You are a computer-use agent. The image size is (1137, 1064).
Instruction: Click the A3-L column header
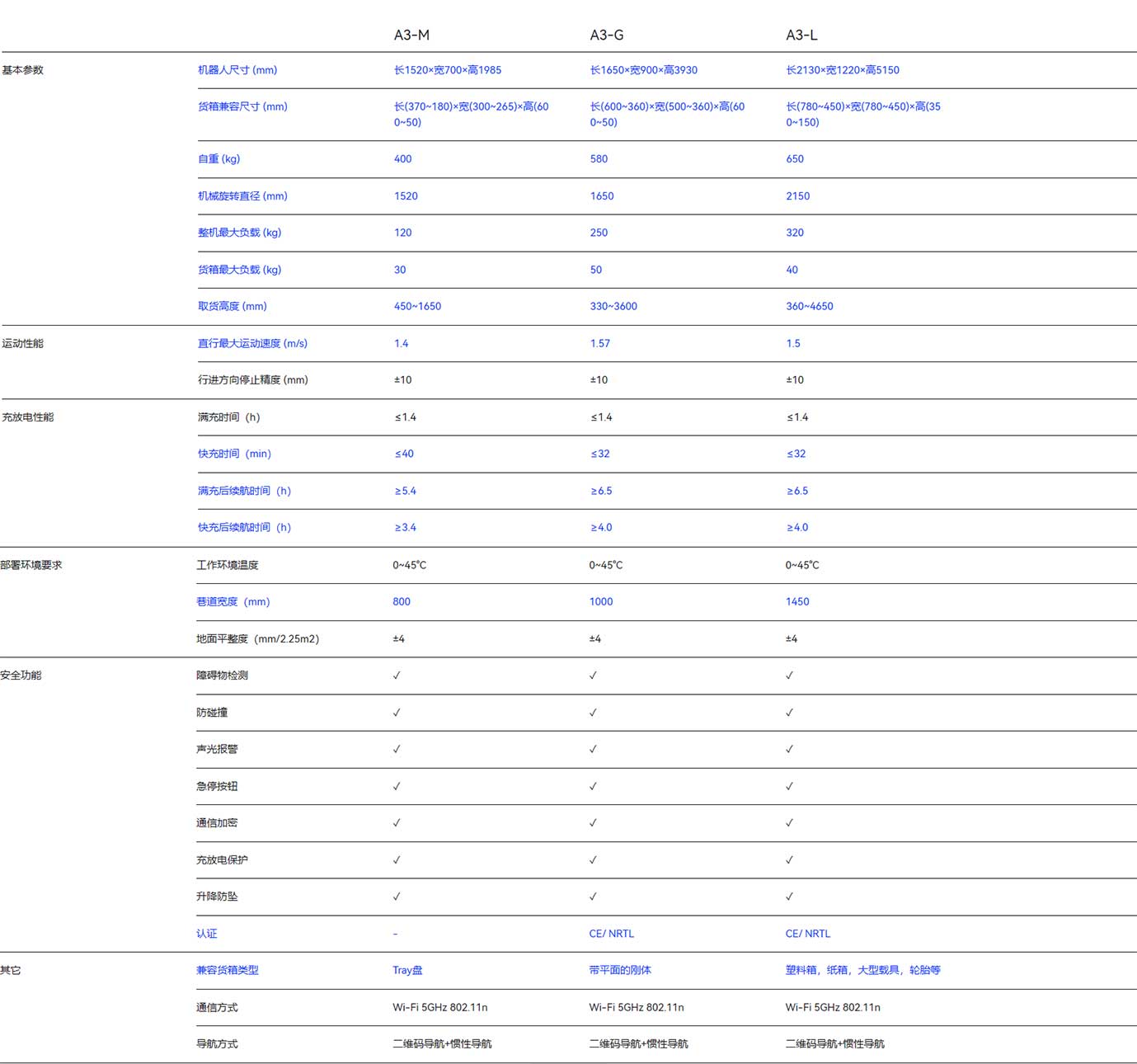(801, 35)
